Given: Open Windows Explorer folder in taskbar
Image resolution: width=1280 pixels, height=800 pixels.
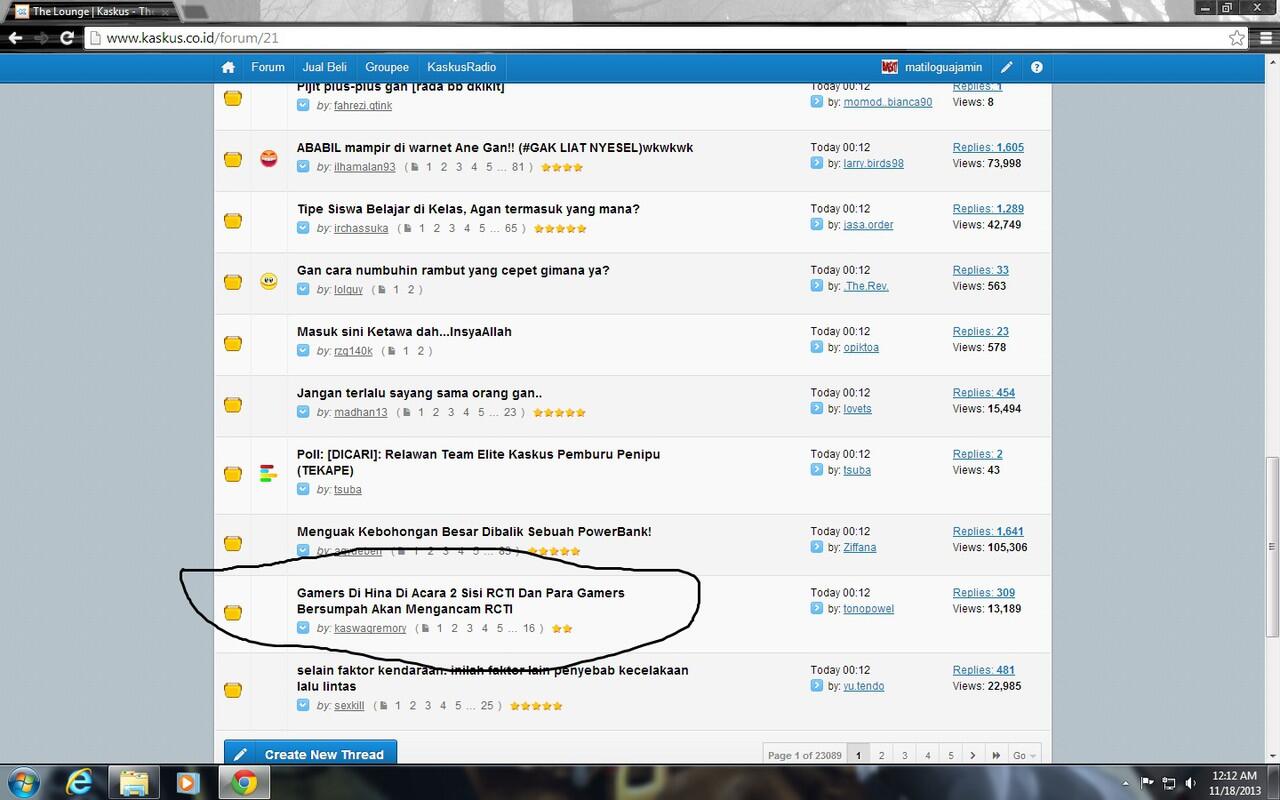Looking at the screenshot, I should click(134, 781).
